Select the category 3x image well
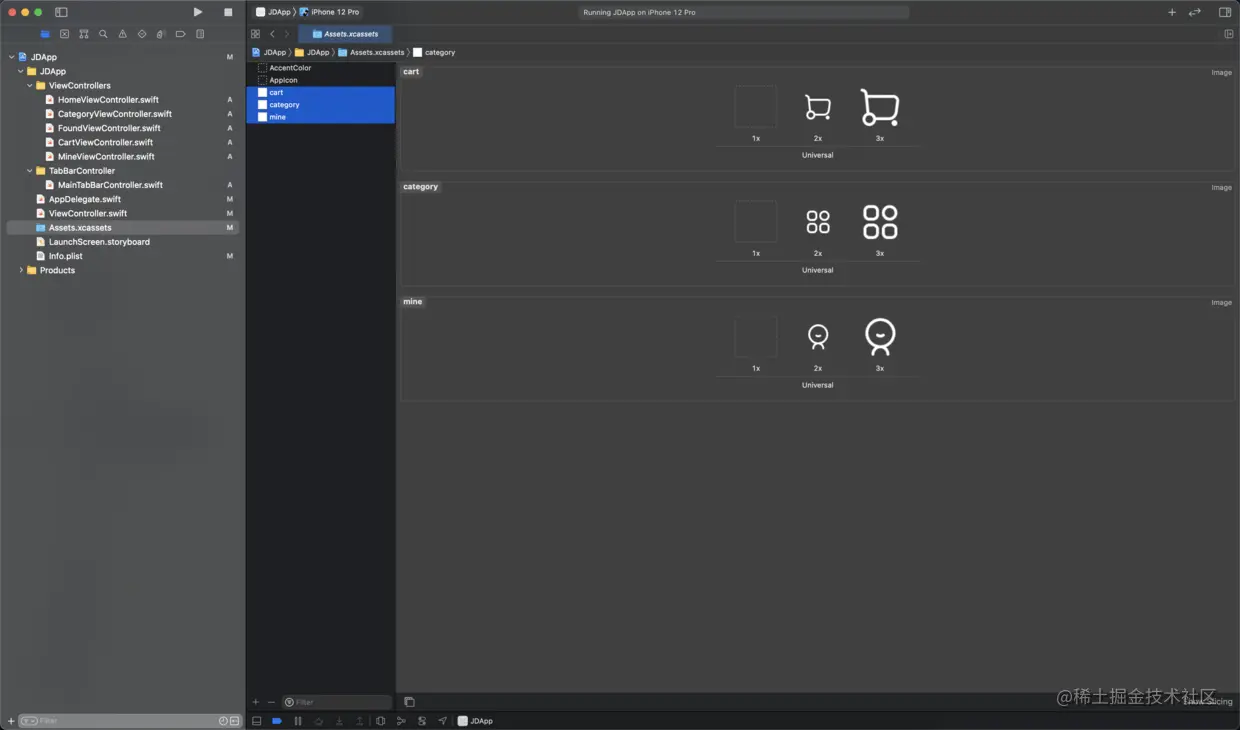This screenshot has height=730, width=1240. click(x=880, y=222)
